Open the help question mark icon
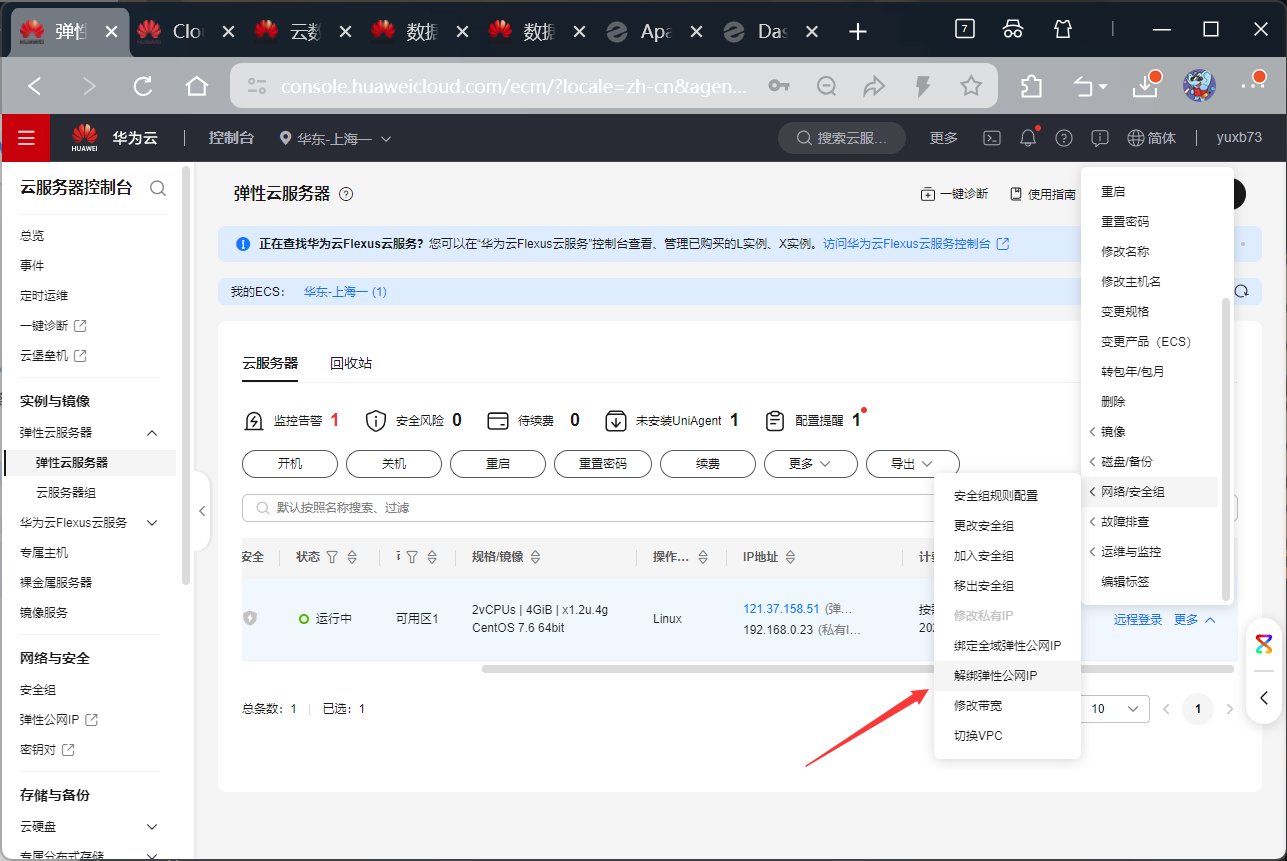 (x=1064, y=138)
